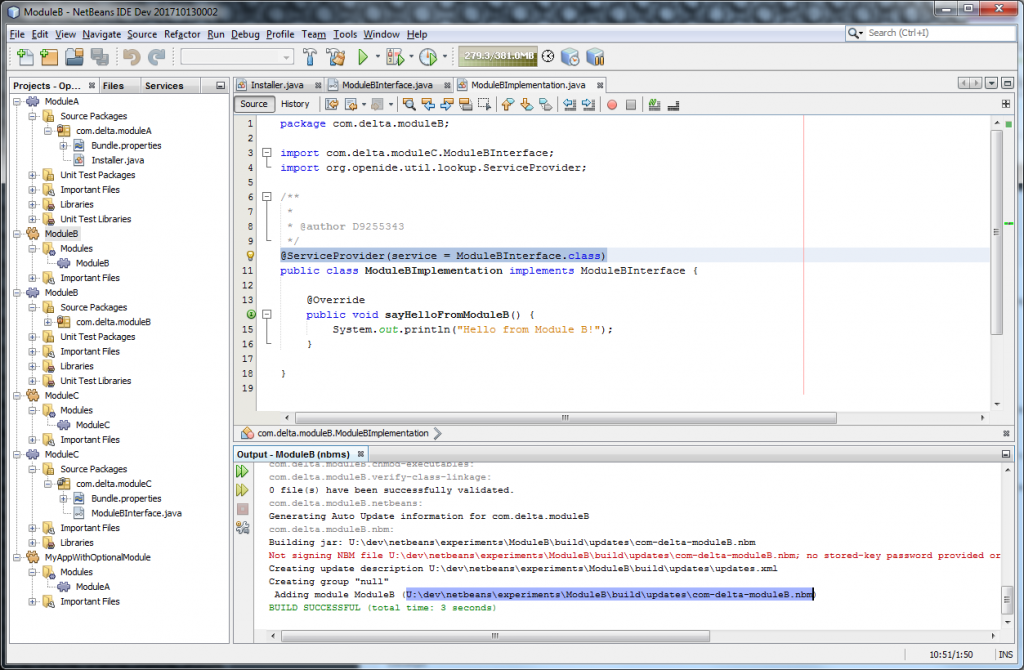This screenshot has width=1024, height=670.
Task: Click the clock icon beside memory bar
Action: (548, 56)
